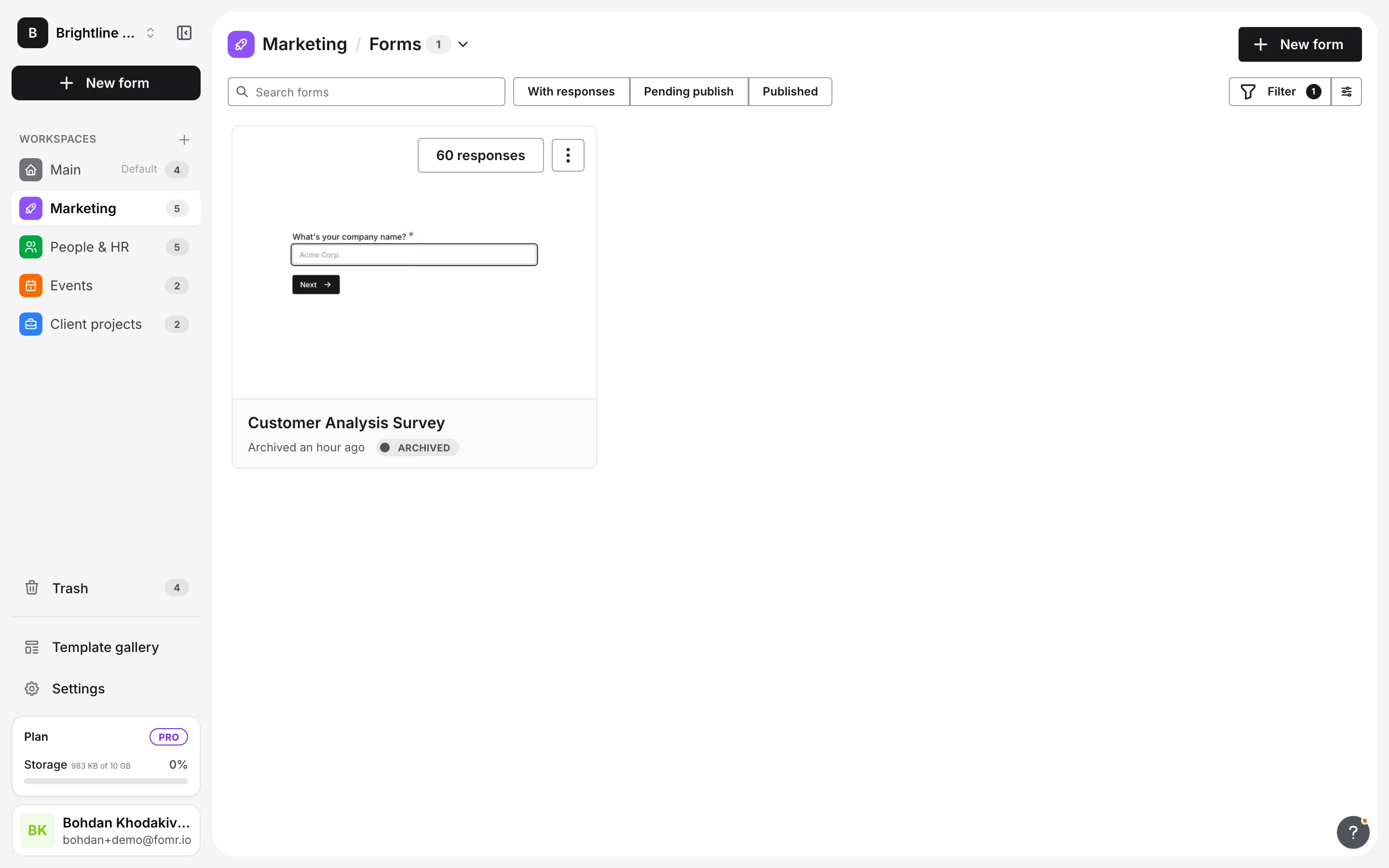This screenshot has height=868, width=1389.
Task: Click the Template gallery label
Action: click(x=106, y=647)
